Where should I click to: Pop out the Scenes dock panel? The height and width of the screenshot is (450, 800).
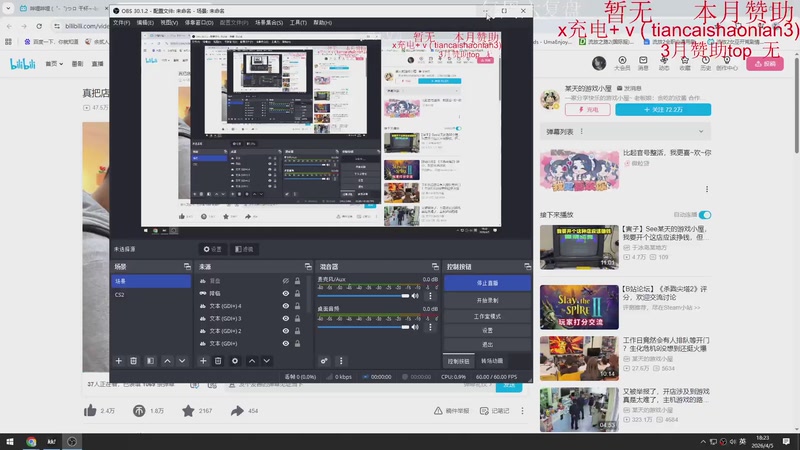tap(187, 266)
